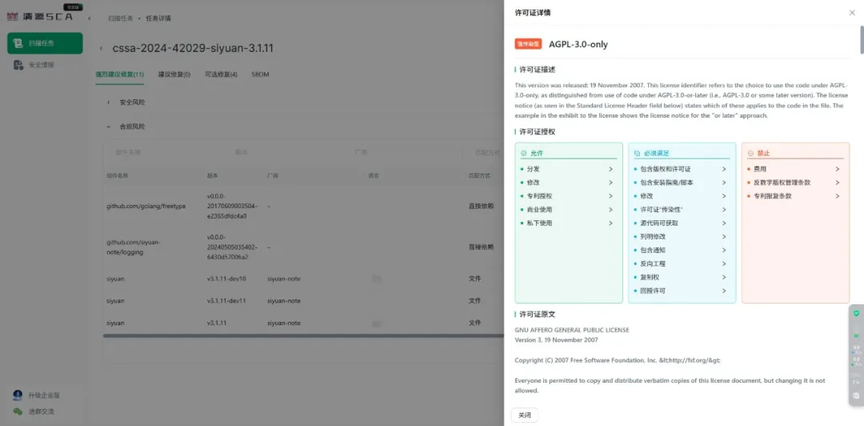Click the AGPL-3.0-only license title
Screen dimensions: 864x426
(578, 44)
